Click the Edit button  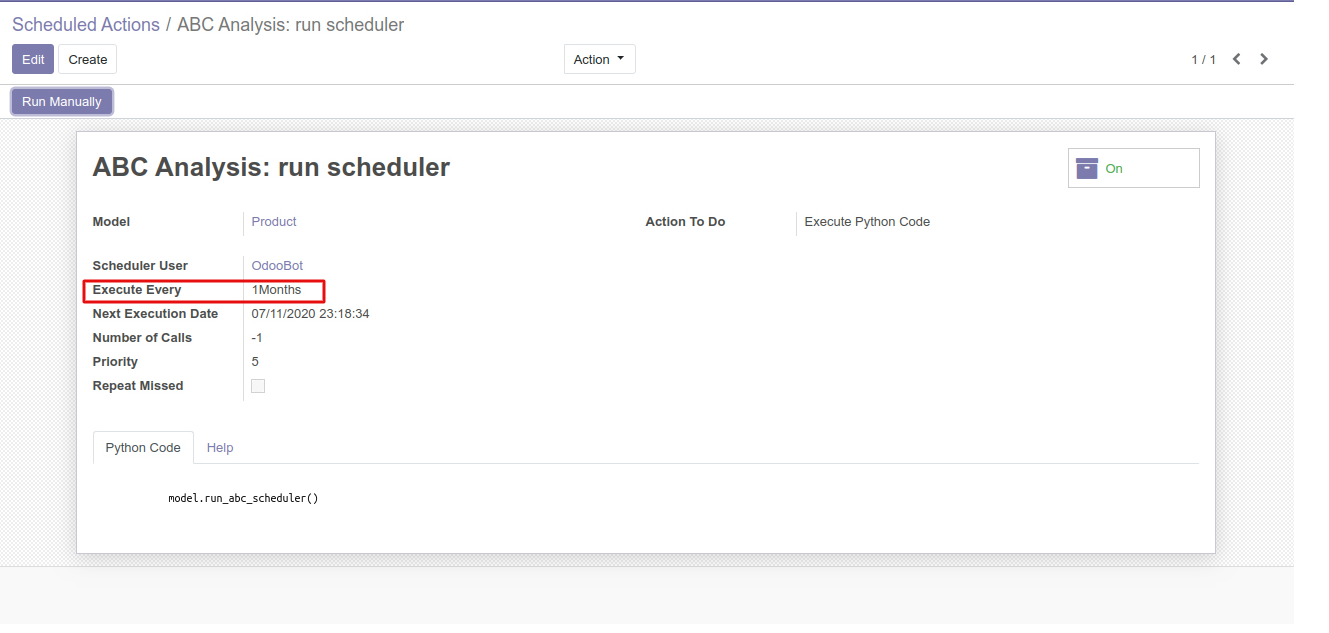[33, 59]
